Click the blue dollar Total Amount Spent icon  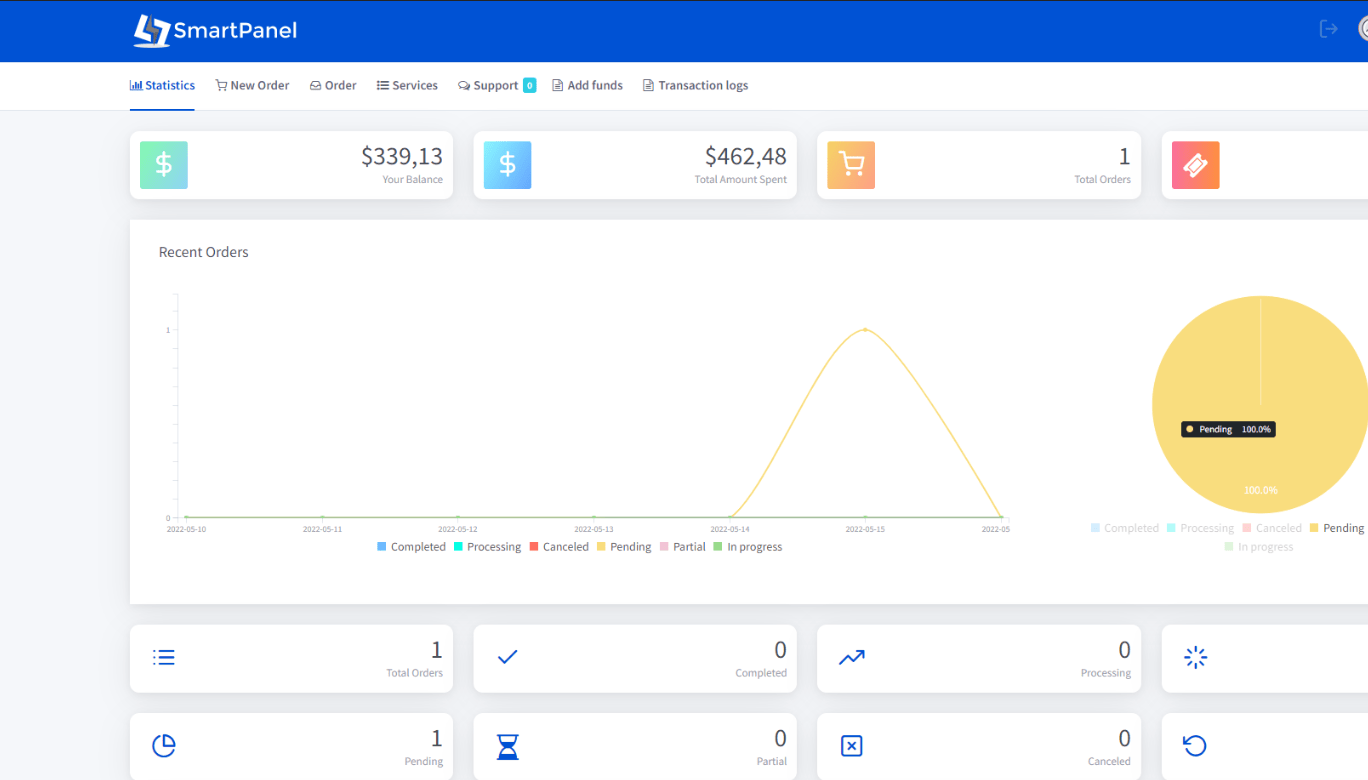507,165
